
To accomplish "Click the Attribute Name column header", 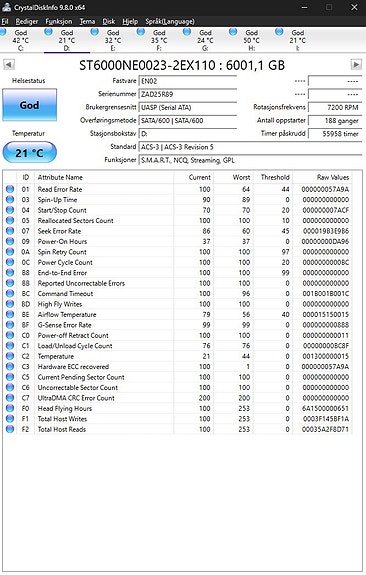I will [104, 177].
